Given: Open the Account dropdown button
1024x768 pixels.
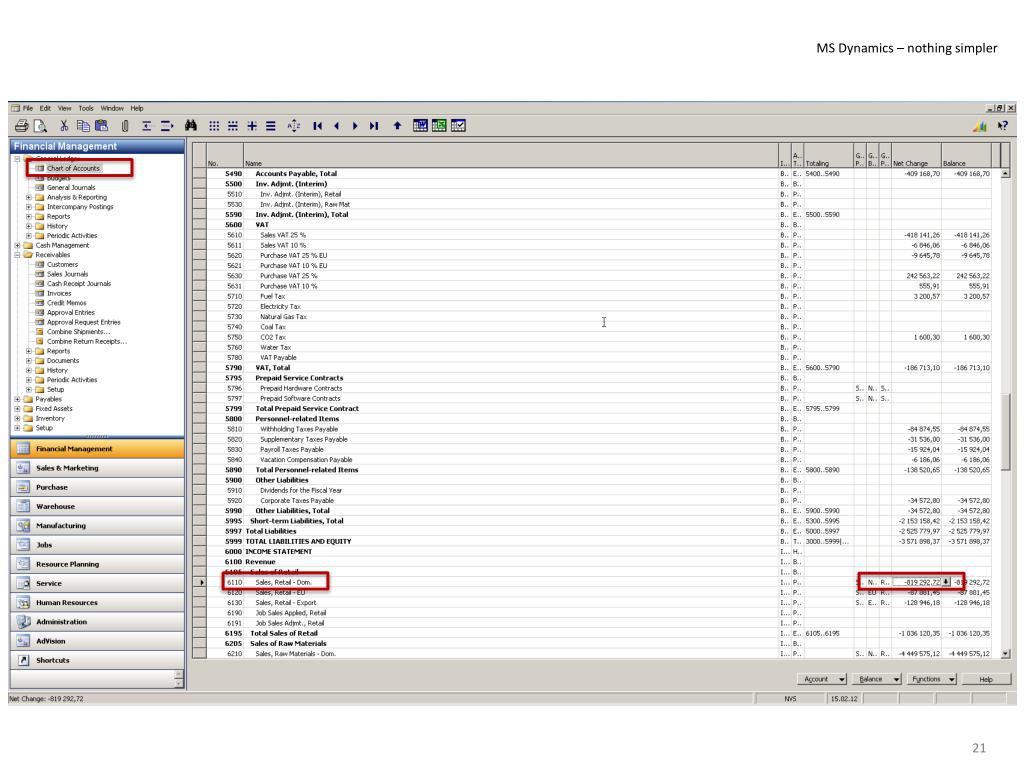Looking at the screenshot, I should point(822,679).
